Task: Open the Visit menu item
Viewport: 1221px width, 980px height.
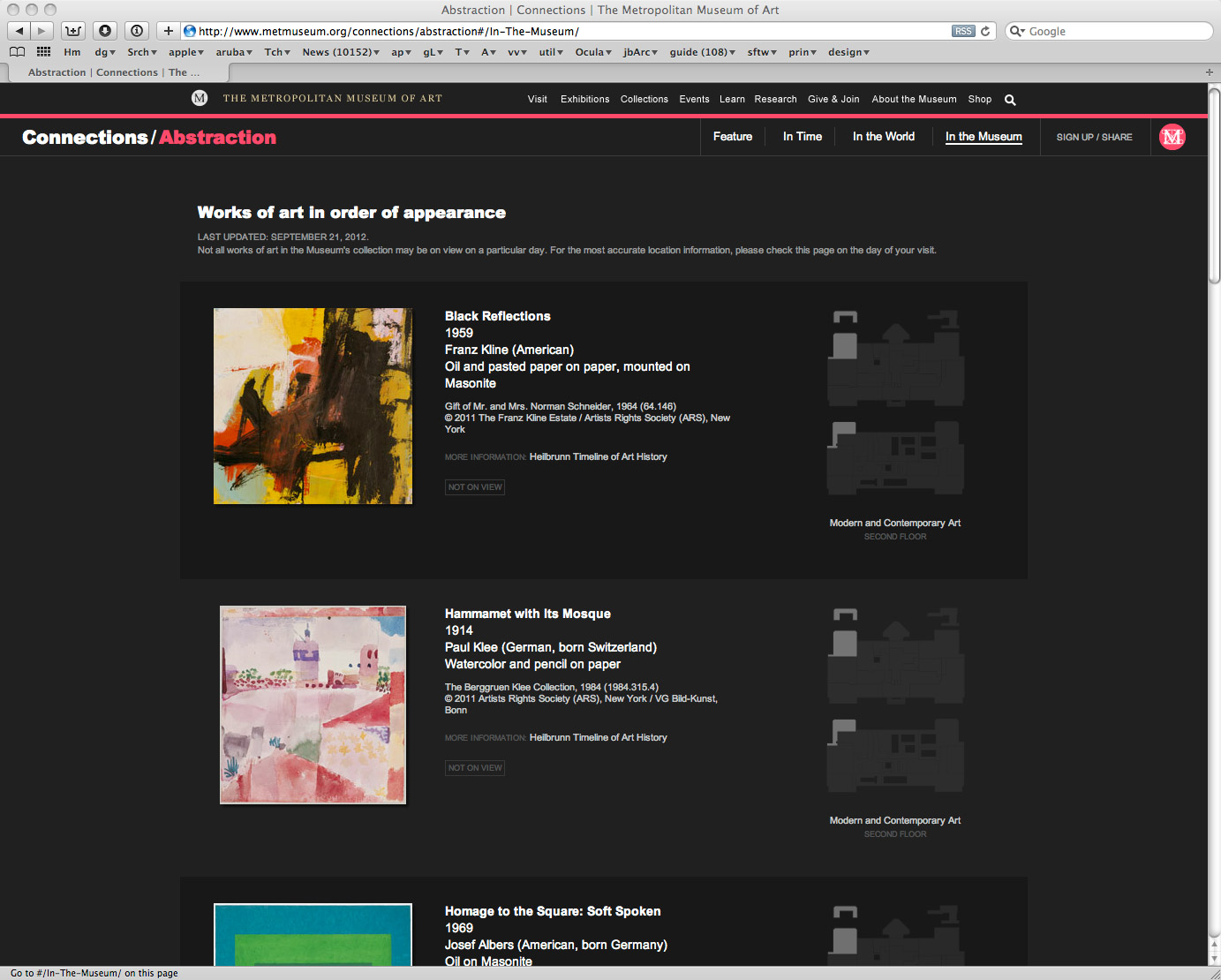Action: pyautogui.click(x=538, y=99)
